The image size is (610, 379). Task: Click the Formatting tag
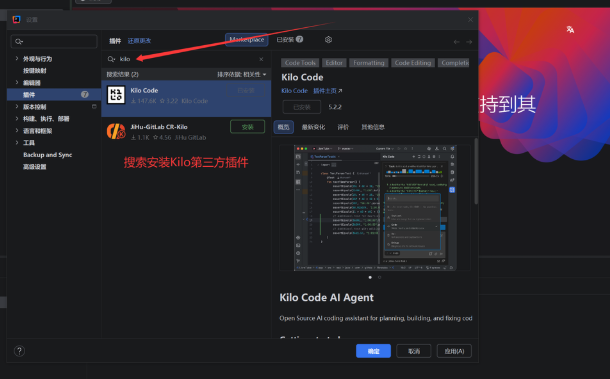369,63
